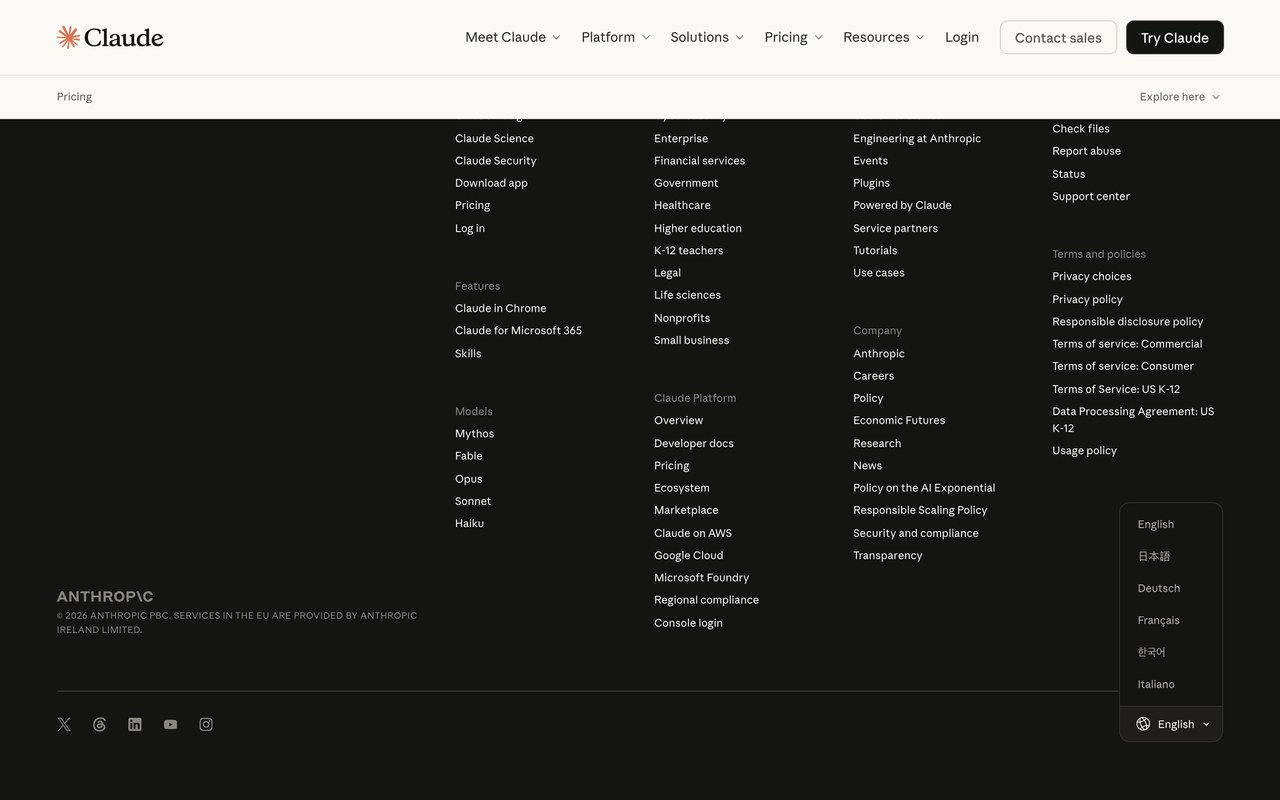Open the Financial services link
The width and height of the screenshot is (1280, 800).
tap(700, 160)
